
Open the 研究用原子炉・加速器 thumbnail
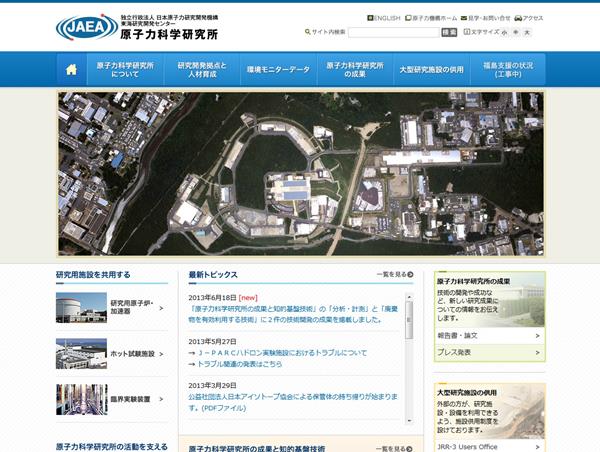point(81,308)
